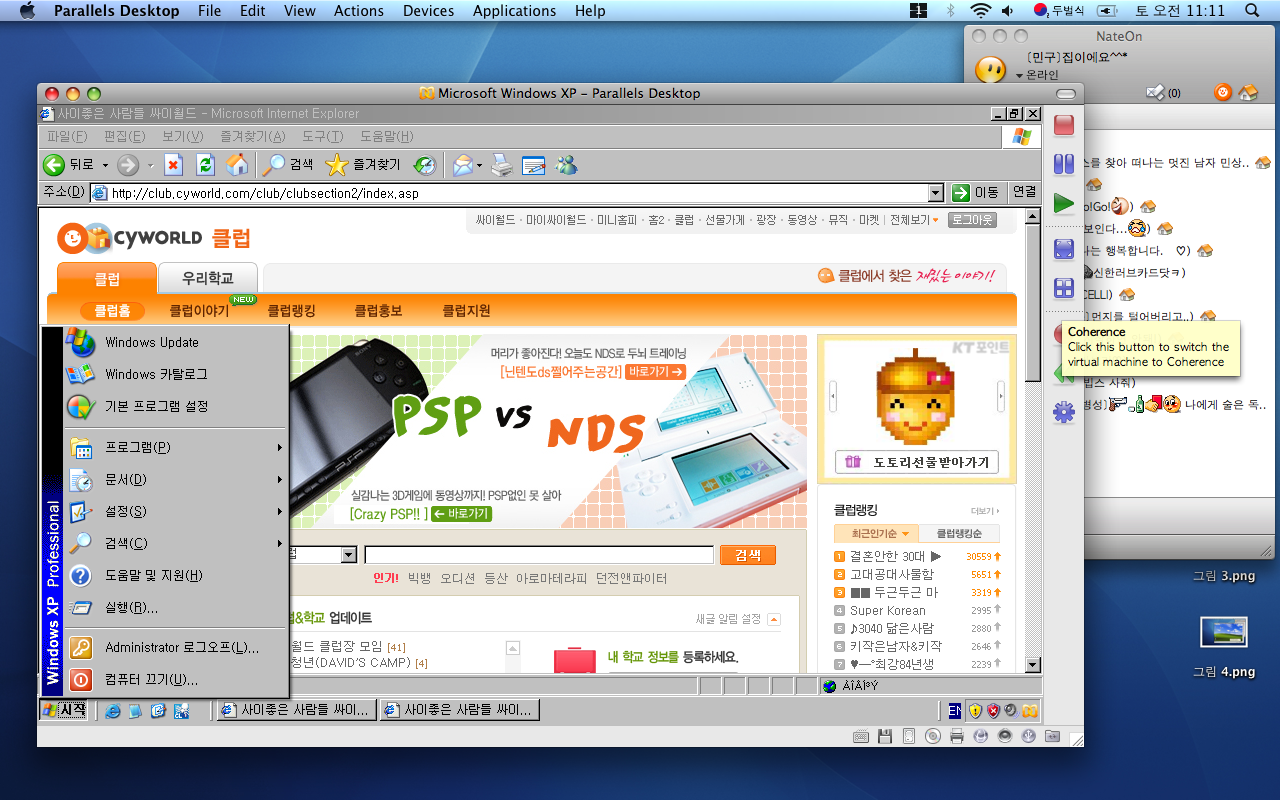Click the IE Print icon

pos(501,165)
